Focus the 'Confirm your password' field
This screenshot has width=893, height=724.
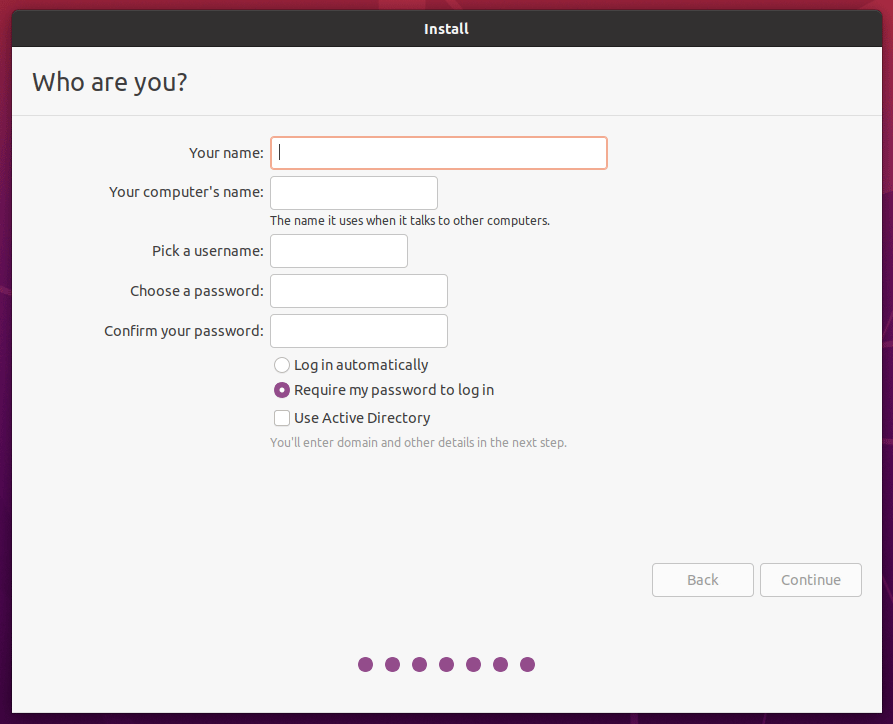pyautogui.click(x=359, y=331)
